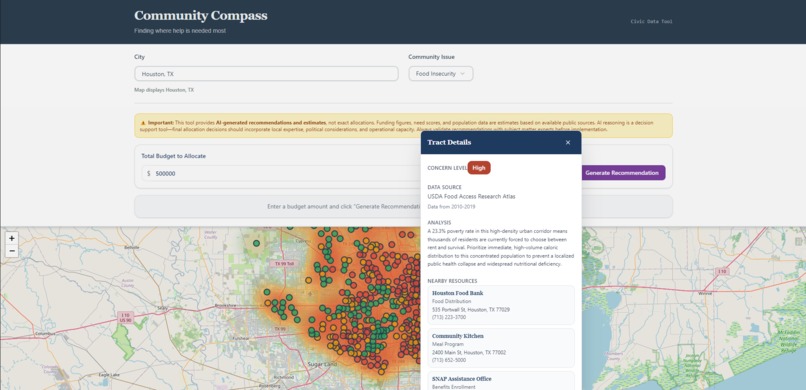Click the warning icon in the notice banner
The image size is (806, 390).
click(x=143, y=123)
